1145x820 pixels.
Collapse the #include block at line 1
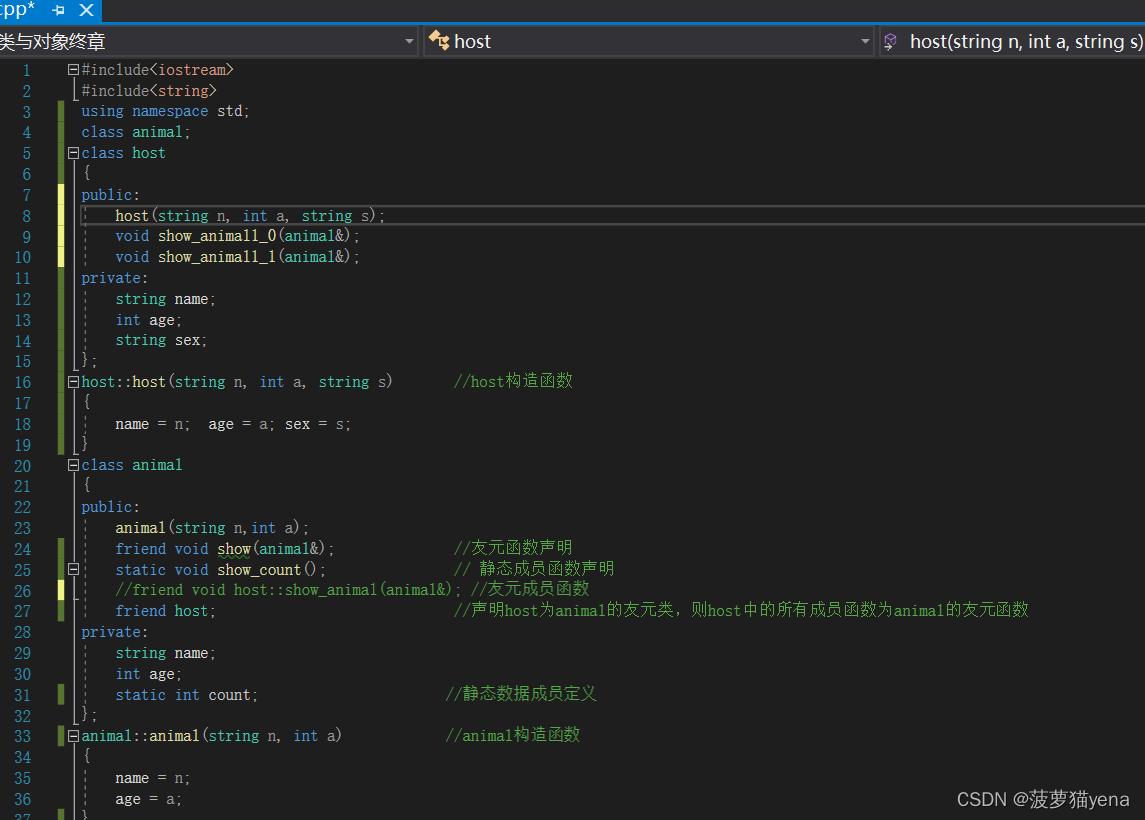(73, 69)
